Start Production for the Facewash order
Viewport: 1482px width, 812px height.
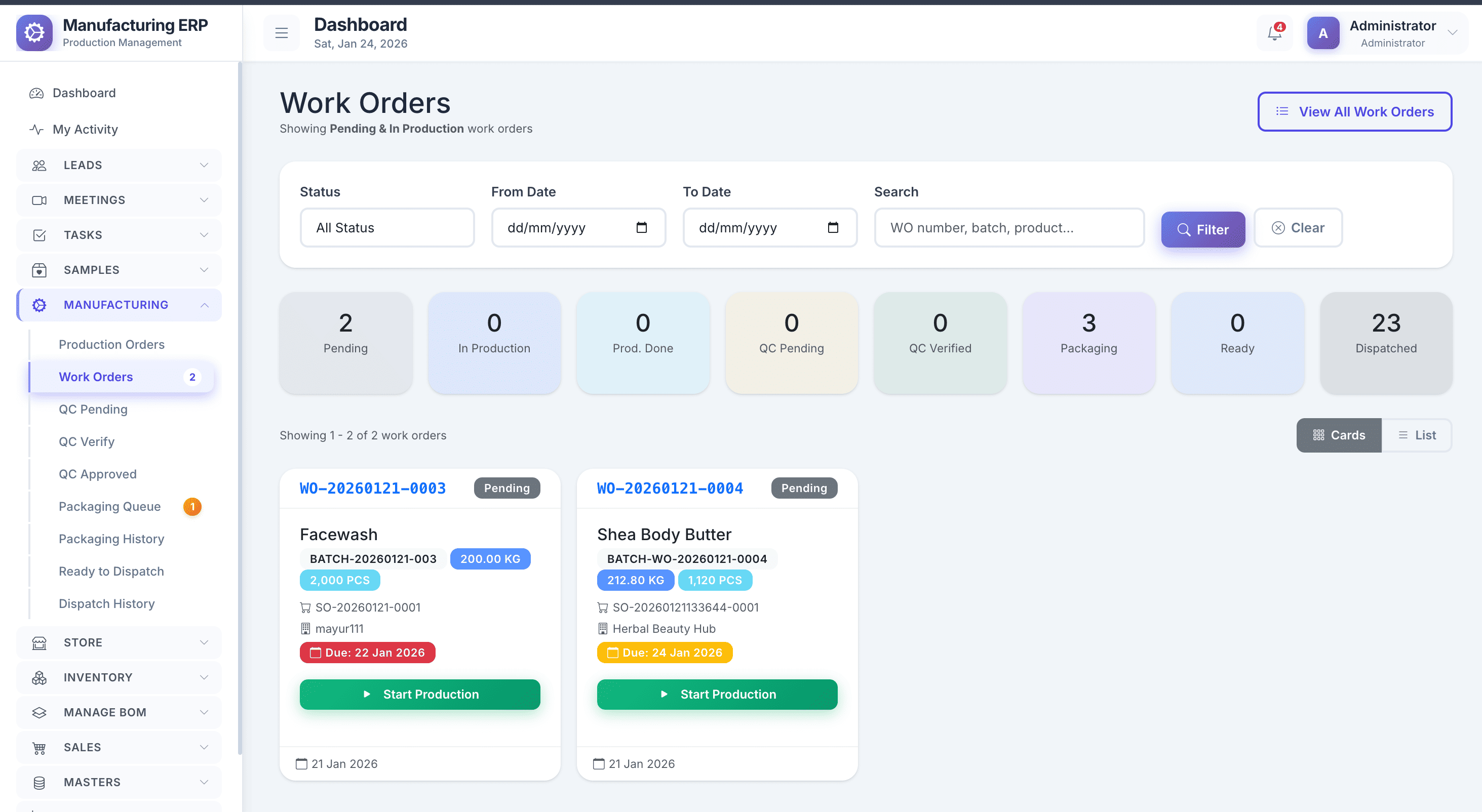[419, 694]
